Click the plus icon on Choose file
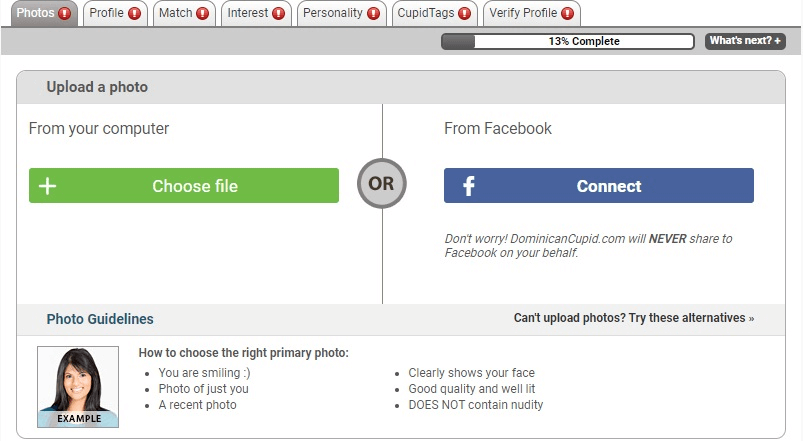This screenshot has height=441, width=803. coord(48,186)
